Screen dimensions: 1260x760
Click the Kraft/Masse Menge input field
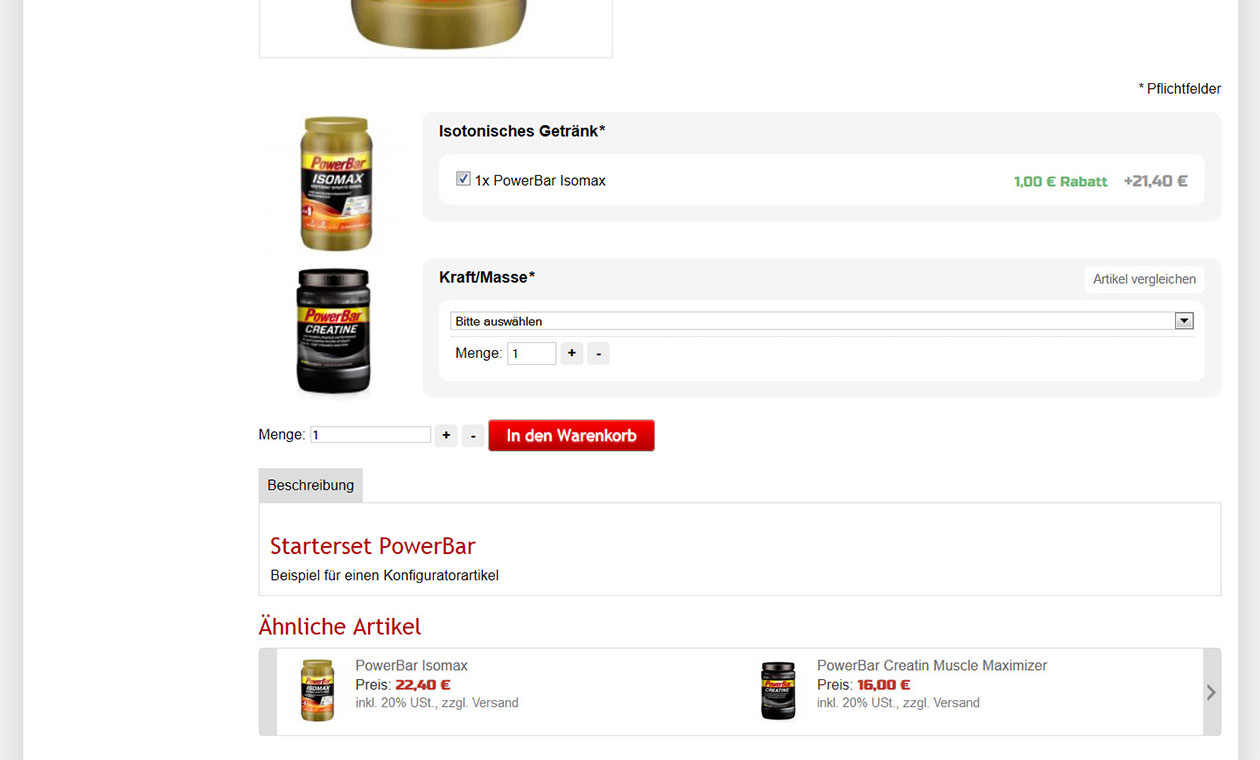(x=531, y=353)
